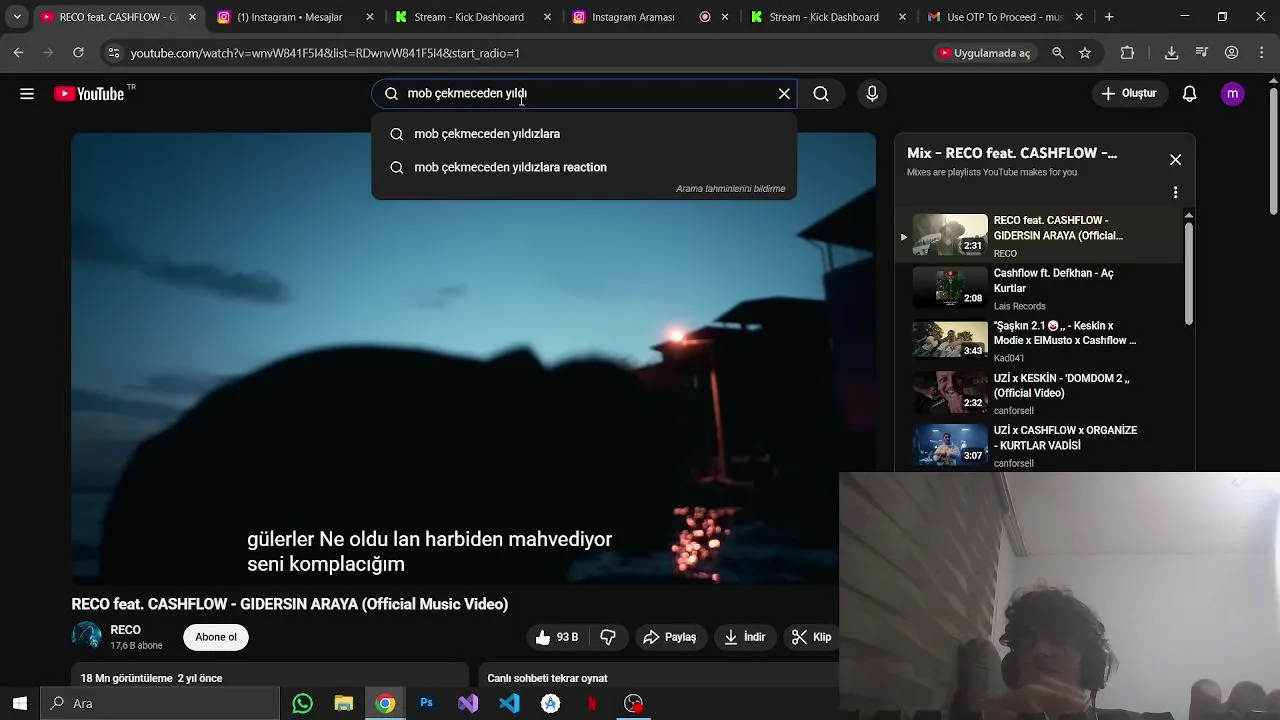This screenshot has width=1280, height=720.
Task: Open Photoshop from the taskbar
Action: 426,704
